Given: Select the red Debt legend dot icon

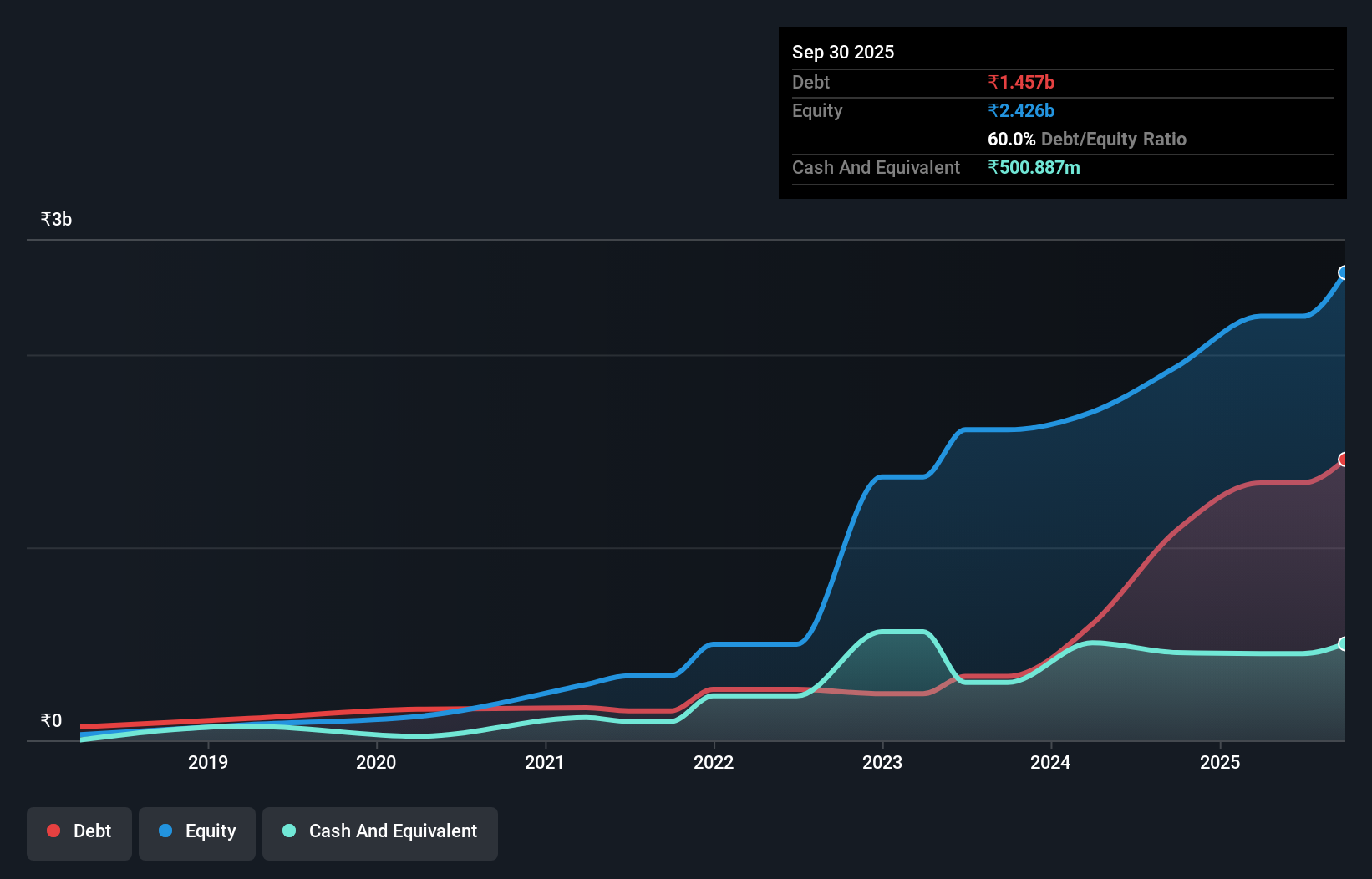Looking at the screenshot, I should (53, 831).
